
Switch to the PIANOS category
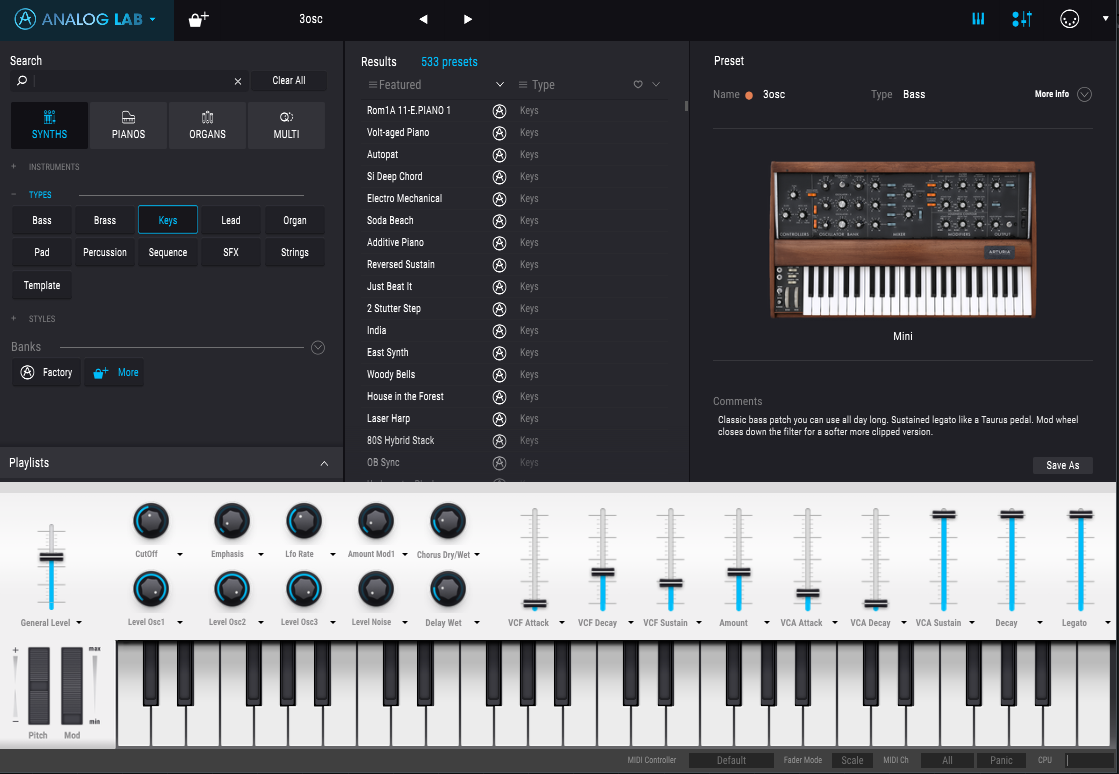127,125
